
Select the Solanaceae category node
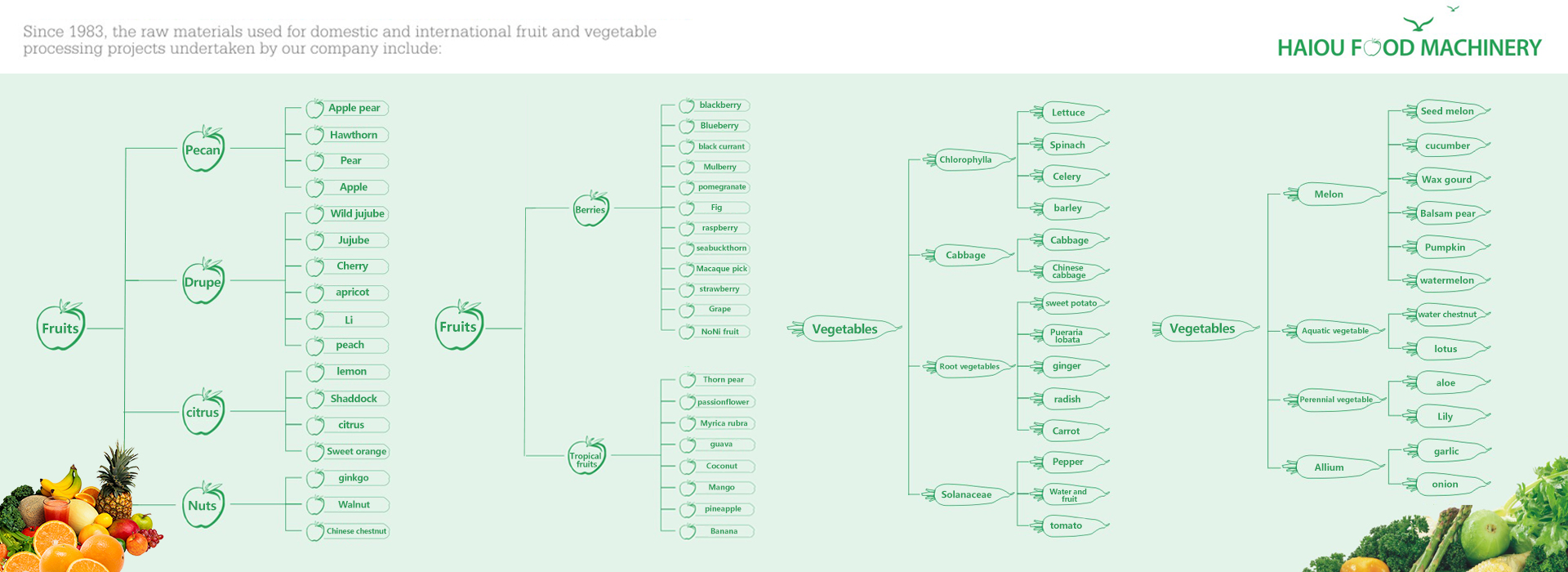click(x=969, y=494)
